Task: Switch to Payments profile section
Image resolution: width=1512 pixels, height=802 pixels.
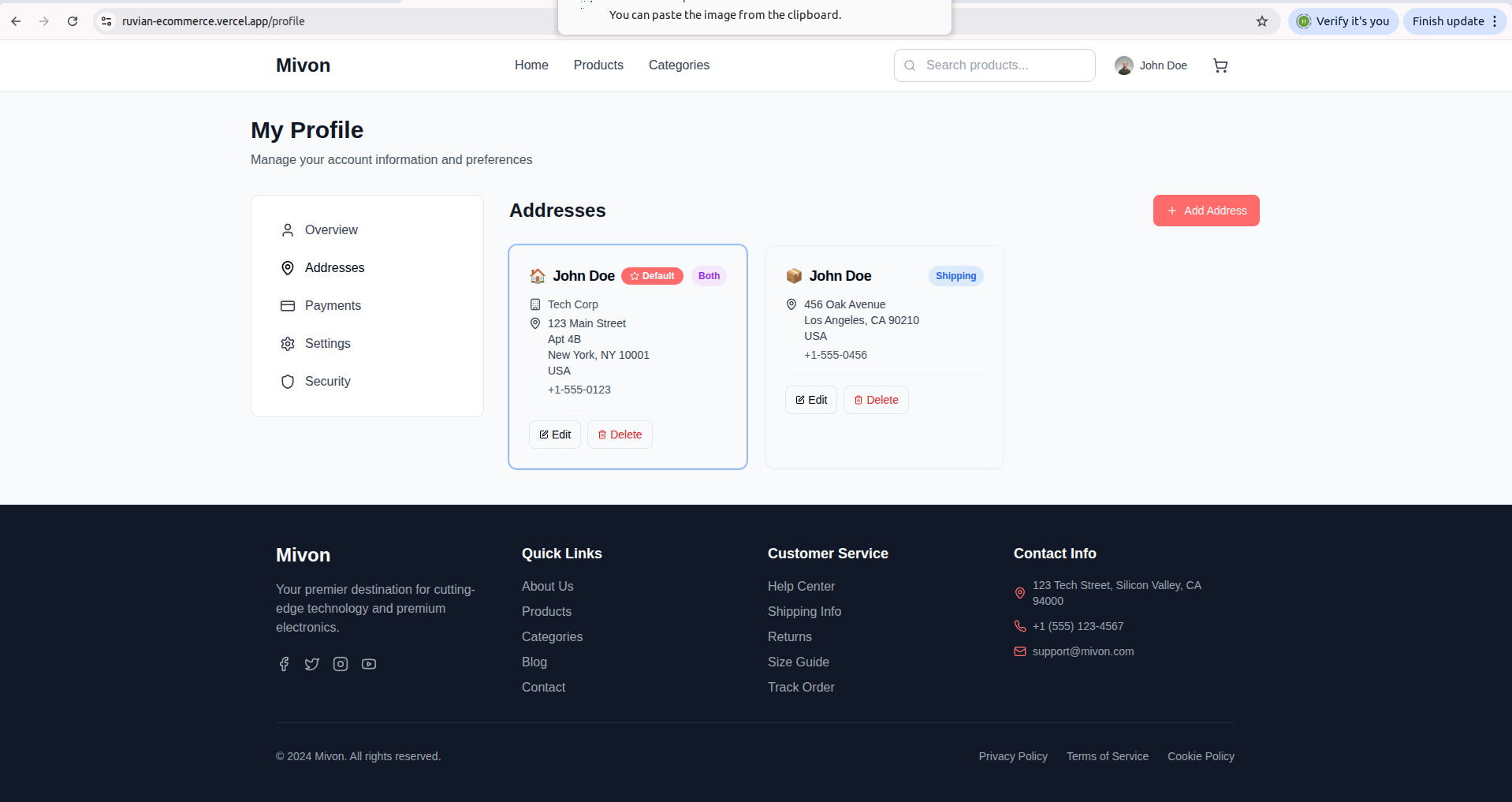Action: click(x=367, y=306)
